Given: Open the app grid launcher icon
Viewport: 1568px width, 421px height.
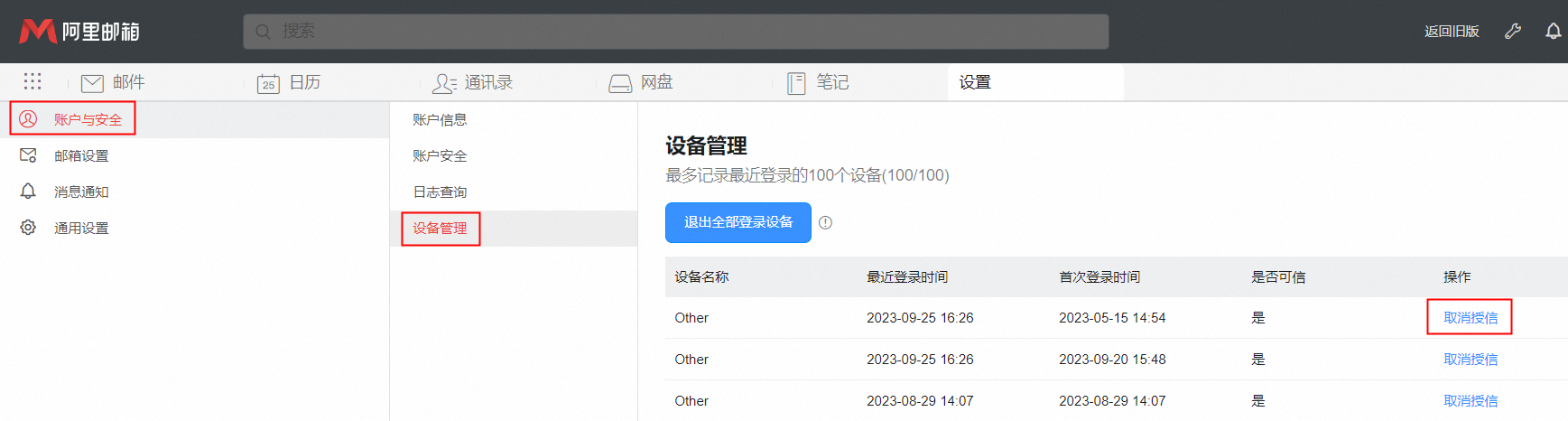Looking at the screenshot, I should coord(32,82).
